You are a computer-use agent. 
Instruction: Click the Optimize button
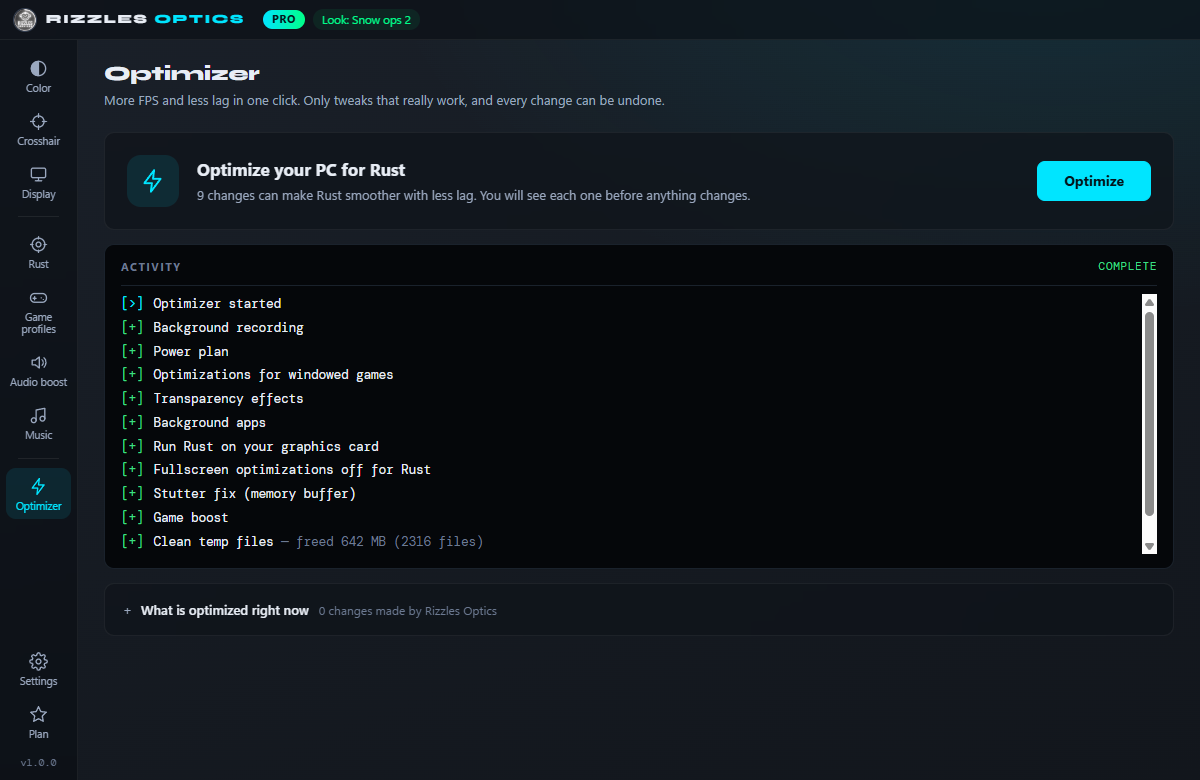click(x=1094, y=181)
